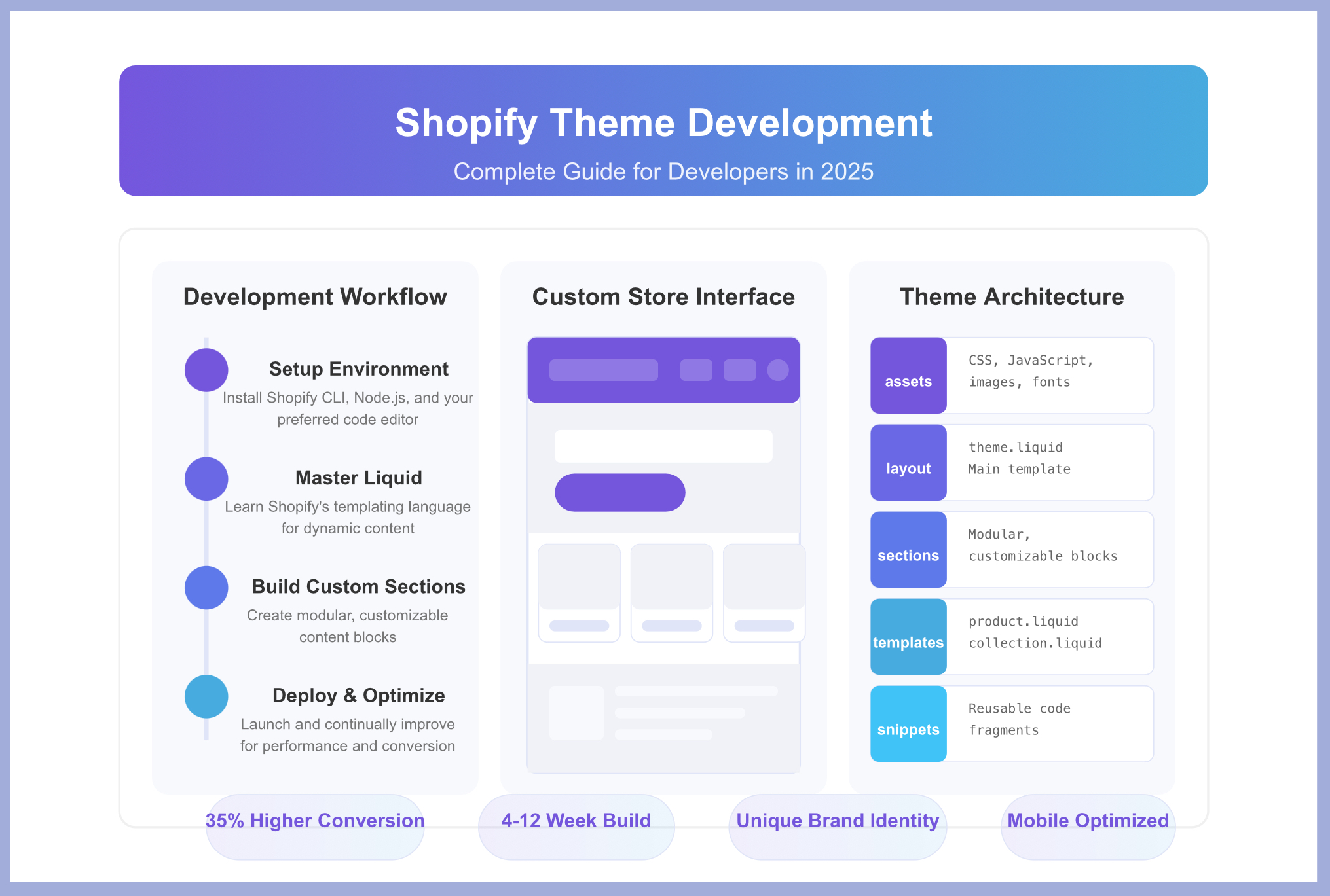Click 'Reusable code fragments' text
The image size is (1330, 896).
click(1020, 719)
